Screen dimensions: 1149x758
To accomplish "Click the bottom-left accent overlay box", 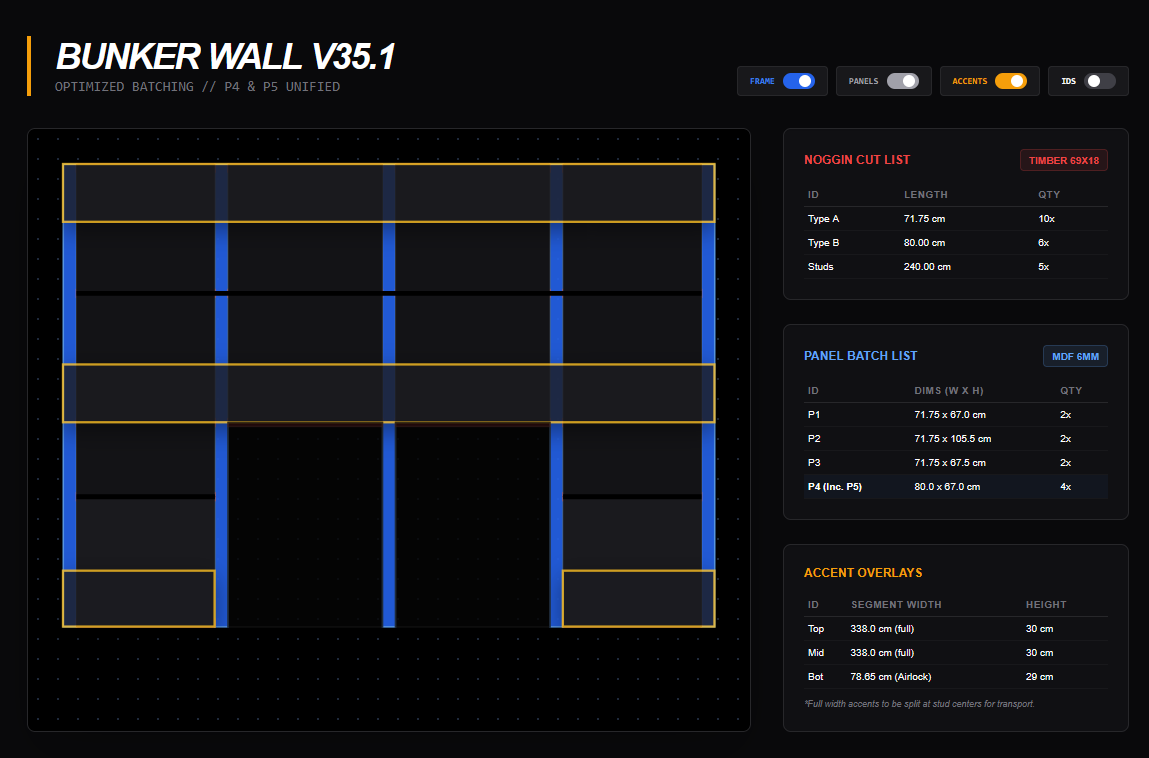I will (139, 598).
